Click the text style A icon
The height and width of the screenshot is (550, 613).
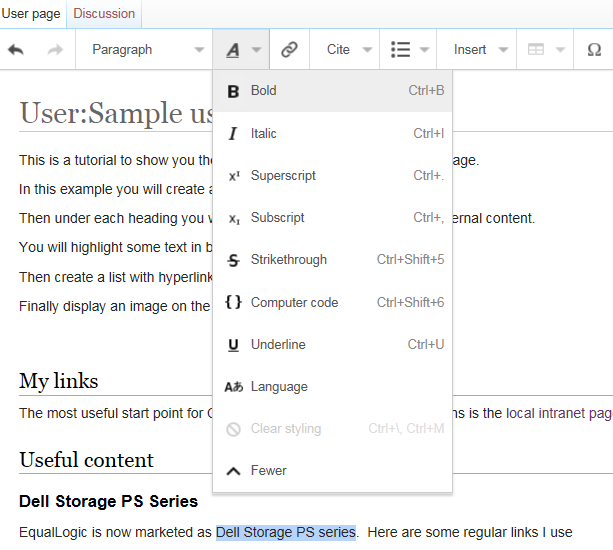241,49
